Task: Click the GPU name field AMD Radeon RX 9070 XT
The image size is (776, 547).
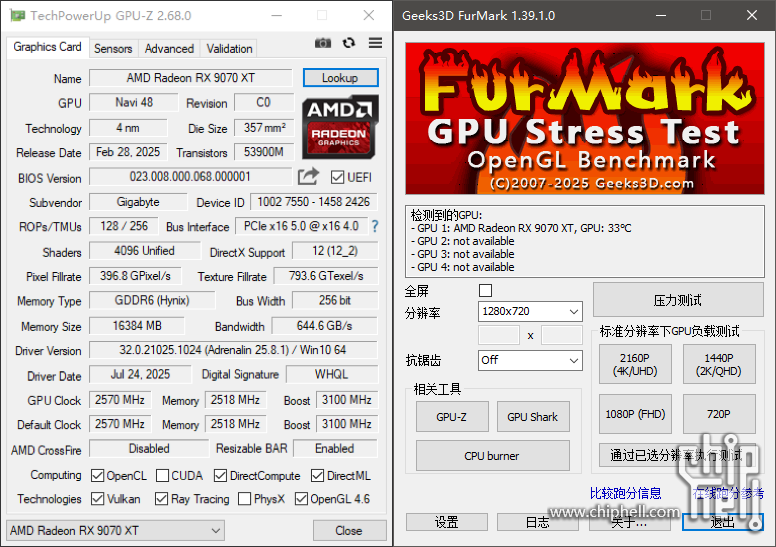Action: pyautogui.click(x=191, y=78)
